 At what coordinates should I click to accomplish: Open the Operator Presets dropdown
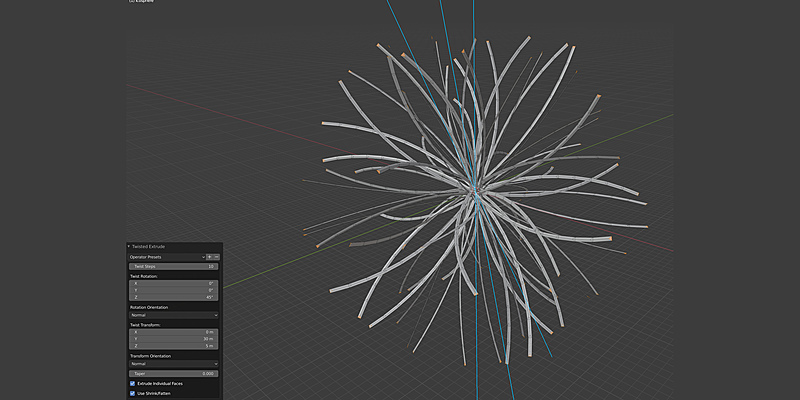[x=167, y=257]
